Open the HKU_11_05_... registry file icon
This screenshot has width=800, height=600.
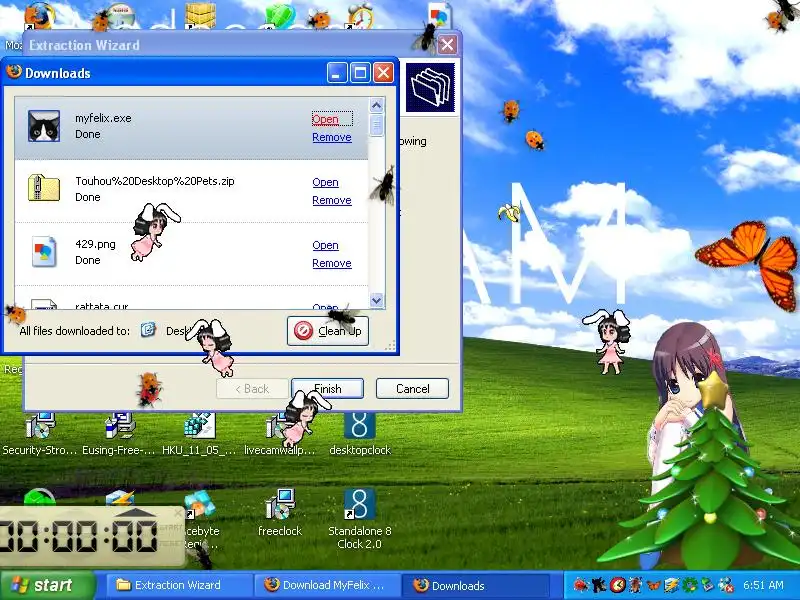tap(199, 427)
